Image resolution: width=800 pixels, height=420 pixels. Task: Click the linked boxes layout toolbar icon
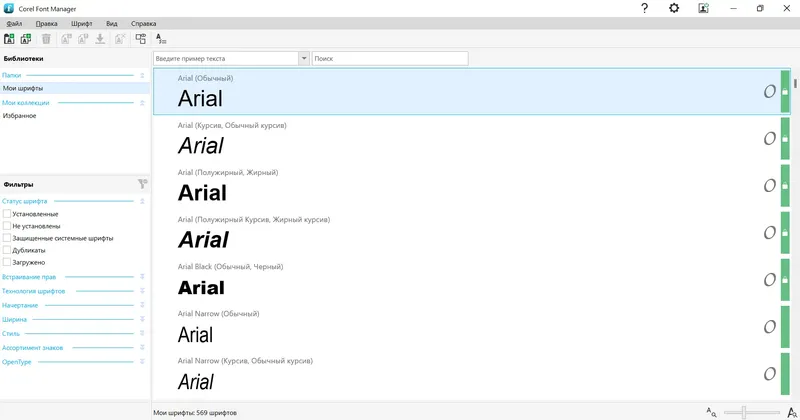pos(140,39)
